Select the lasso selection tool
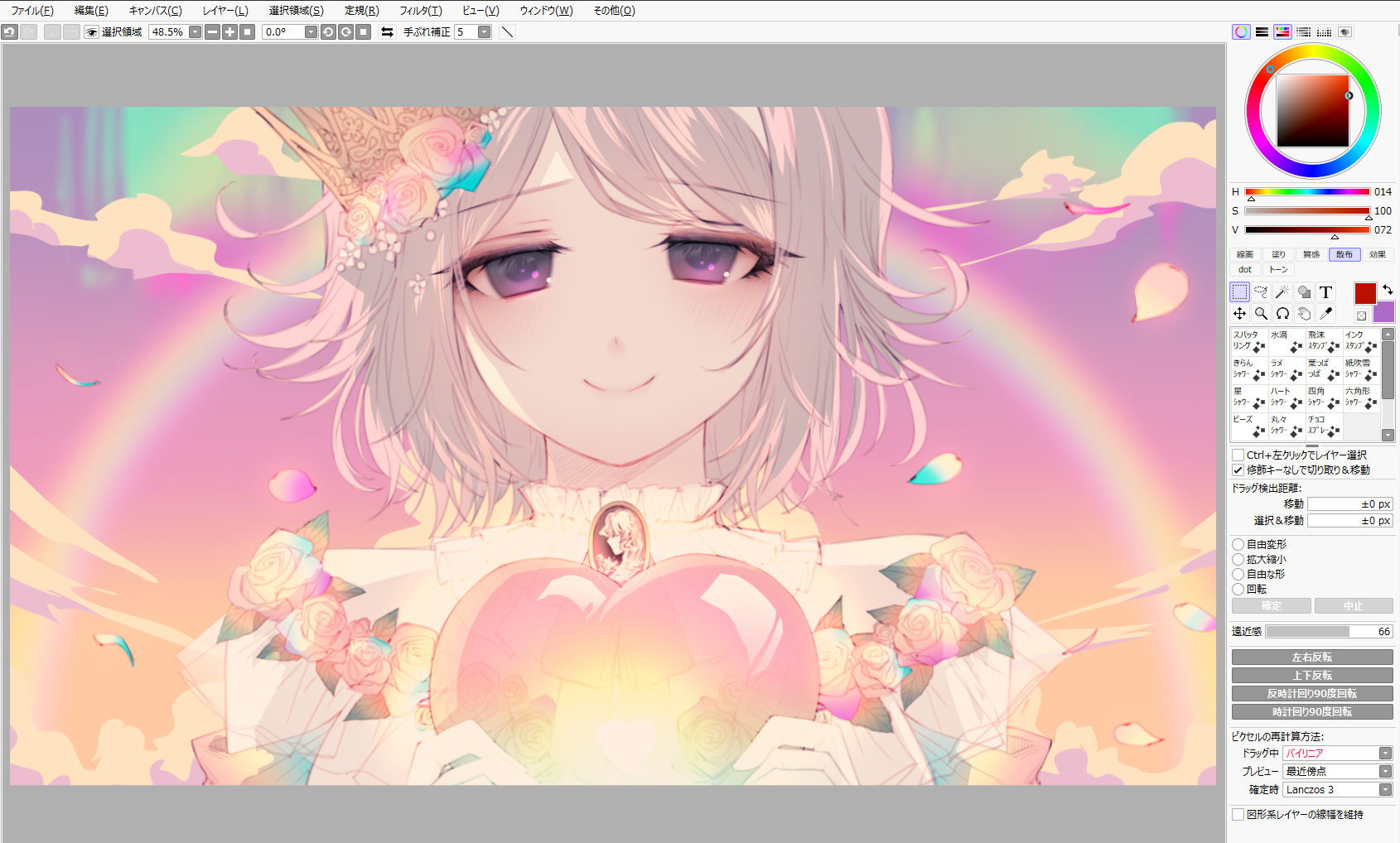This screenshot has height=843, width=1400. pos(1261,291)
